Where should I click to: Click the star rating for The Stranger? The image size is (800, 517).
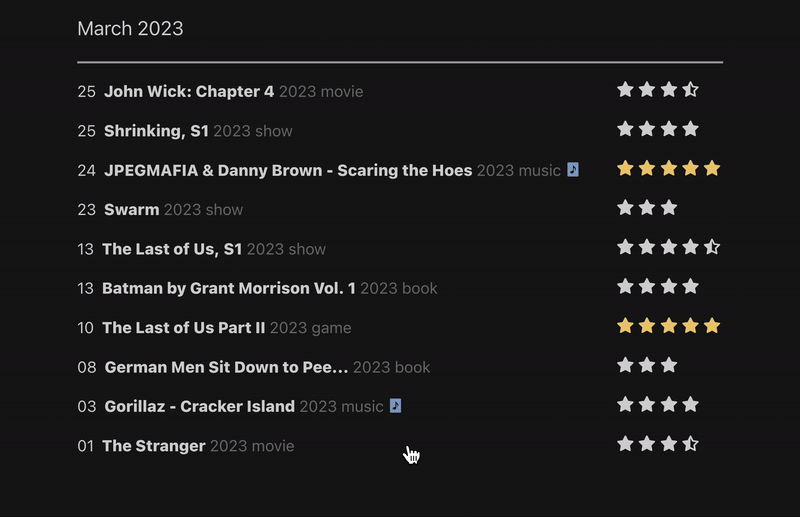point(657,444)
